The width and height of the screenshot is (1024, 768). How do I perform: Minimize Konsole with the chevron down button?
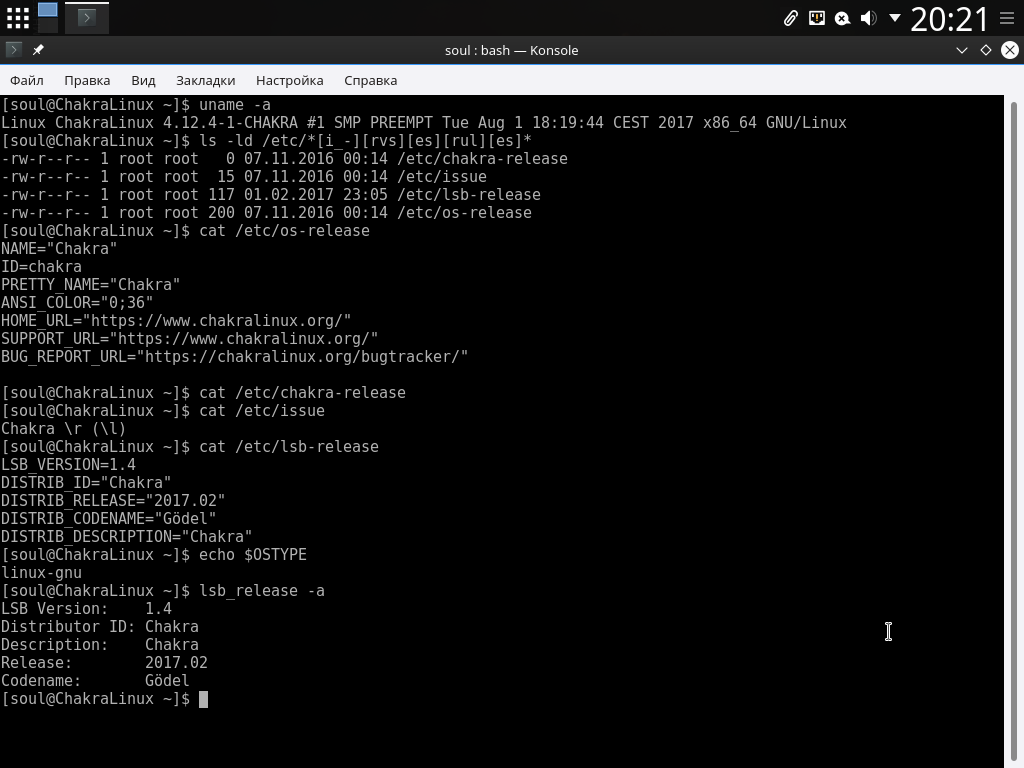tap(961, 50)
